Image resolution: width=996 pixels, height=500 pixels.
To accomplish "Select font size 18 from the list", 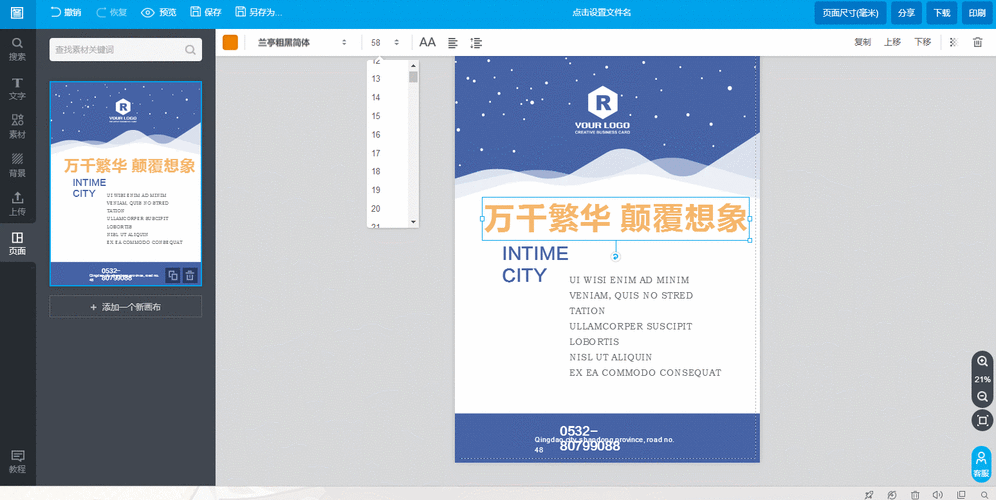I will (376, 171).
